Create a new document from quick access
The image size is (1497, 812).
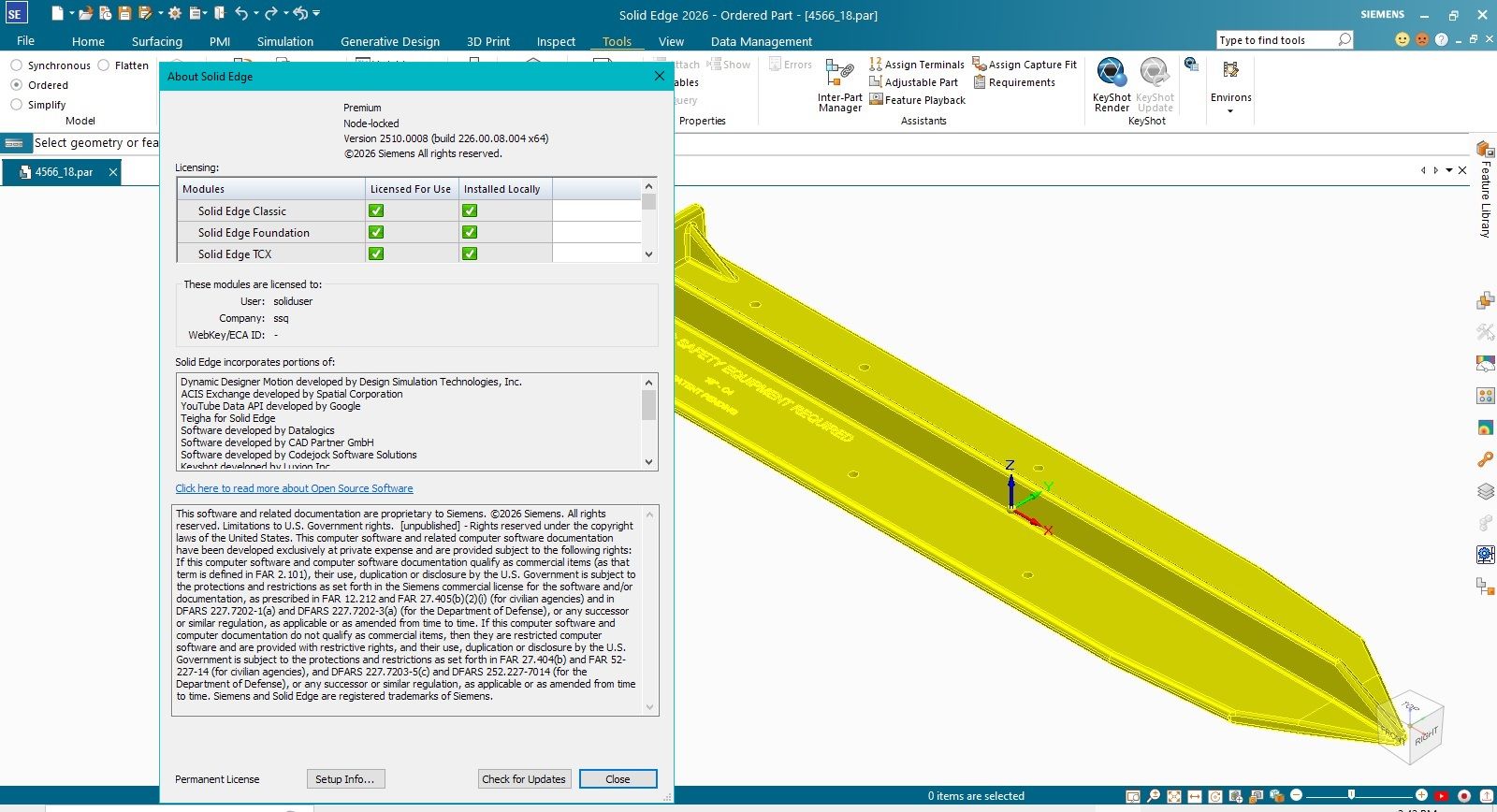[58, 13]
